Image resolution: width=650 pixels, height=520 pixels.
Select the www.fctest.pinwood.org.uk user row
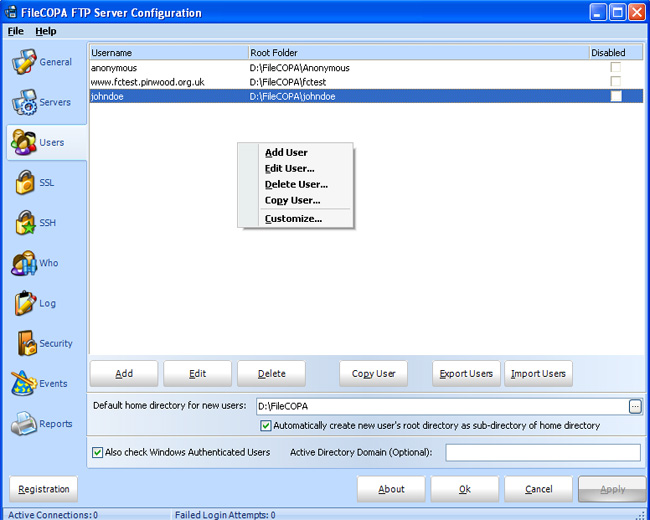[x=366, y=82]
